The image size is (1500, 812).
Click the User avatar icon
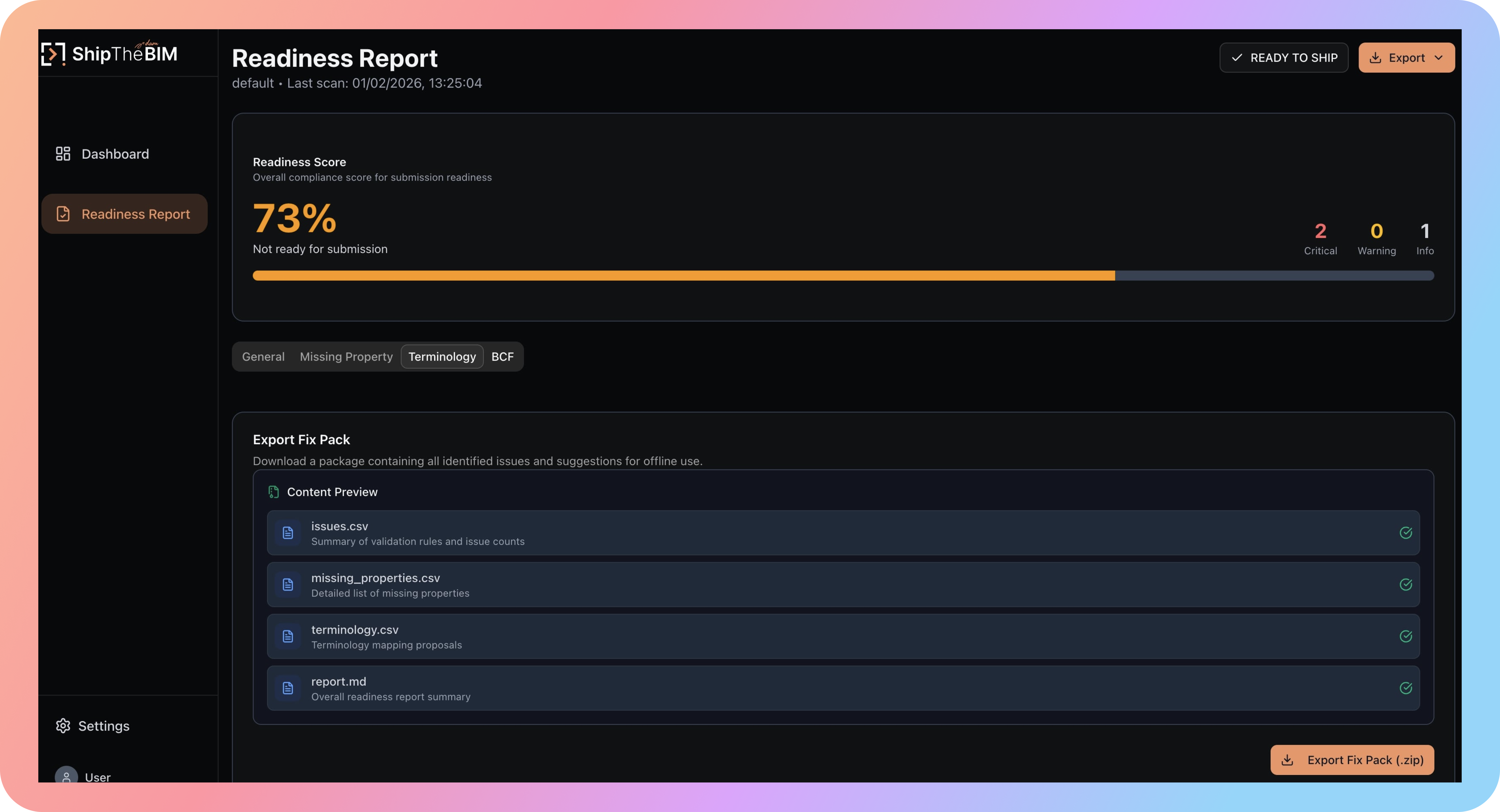pyautogui.click(x=66, y=776)
